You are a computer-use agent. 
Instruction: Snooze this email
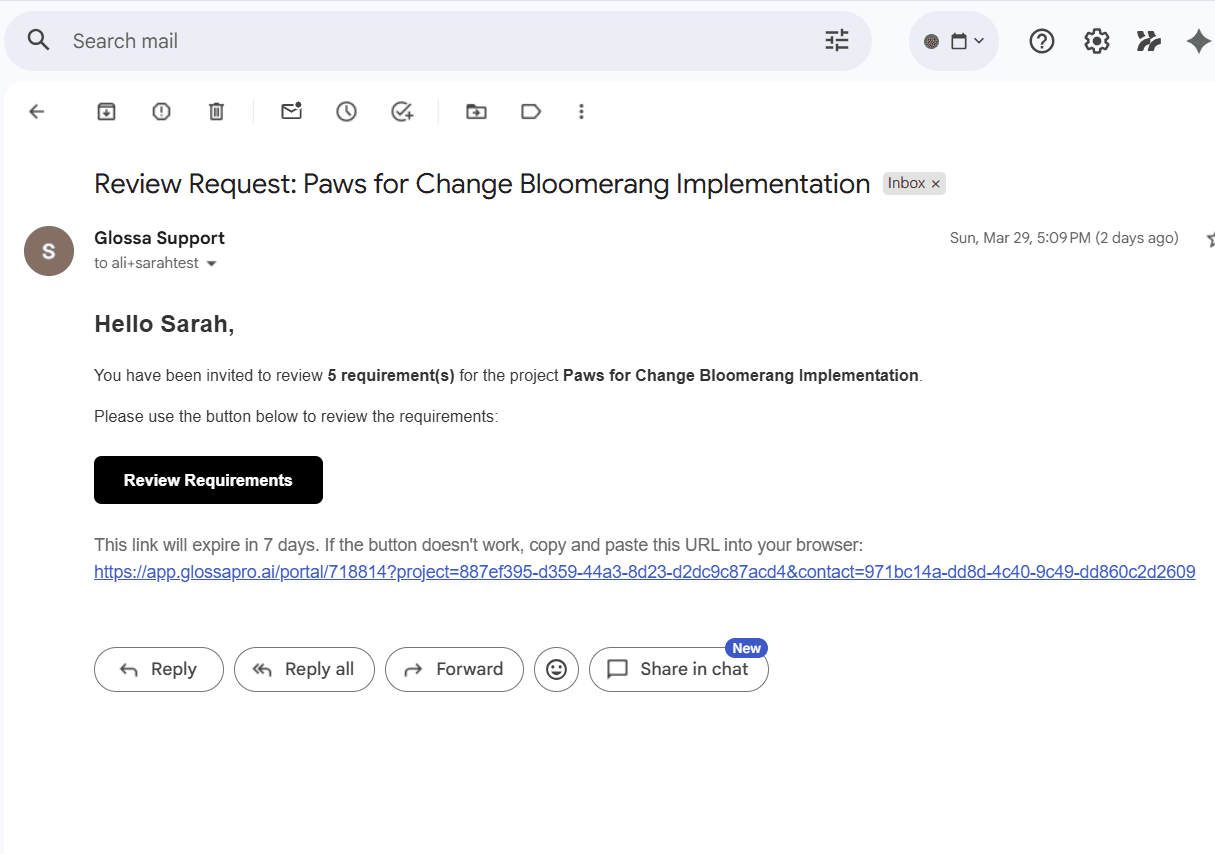pyautogui.click(x=346, y=111)
